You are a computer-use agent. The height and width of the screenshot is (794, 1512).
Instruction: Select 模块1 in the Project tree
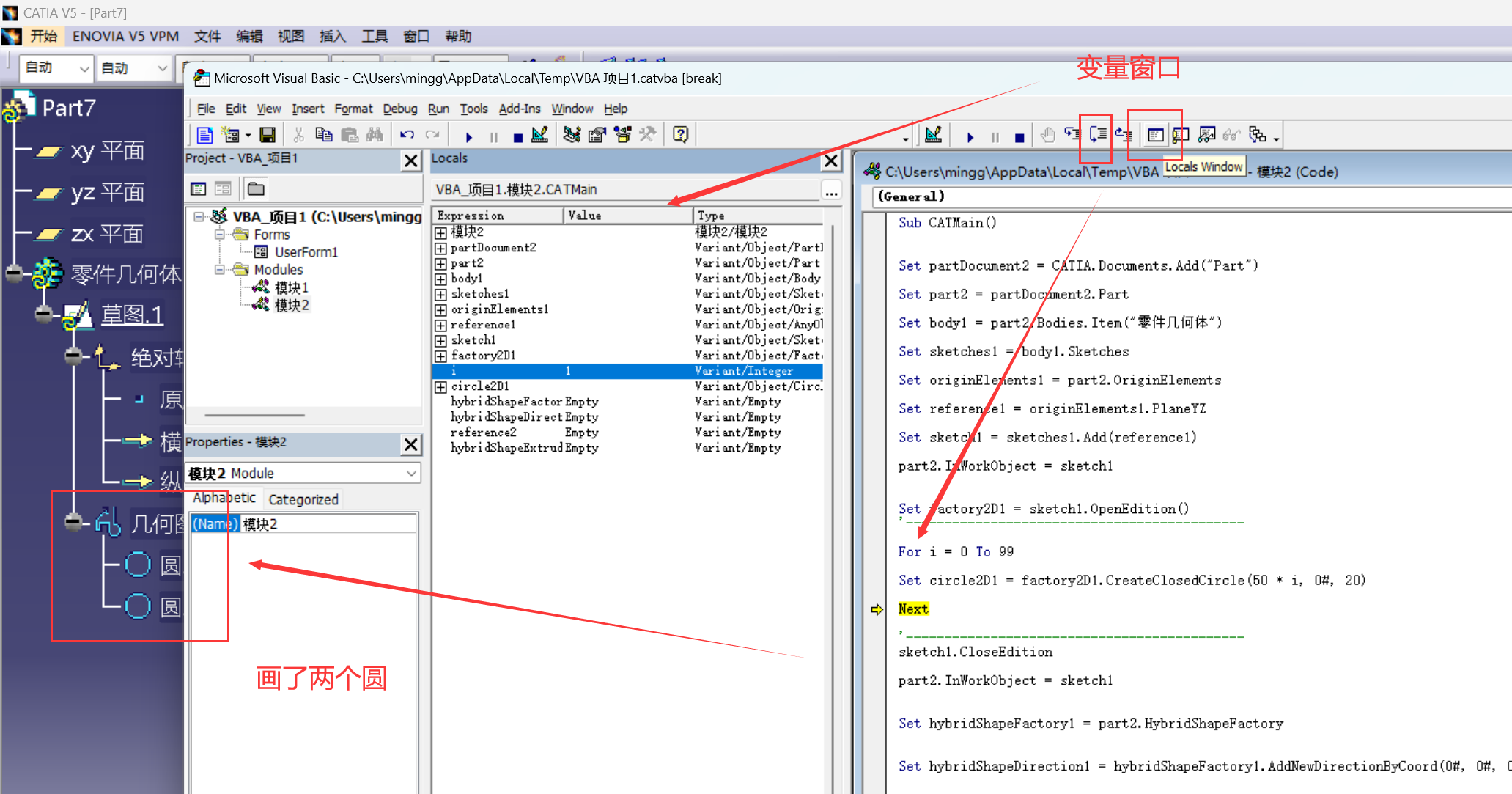pyautogui.click(x=291, y=287)
